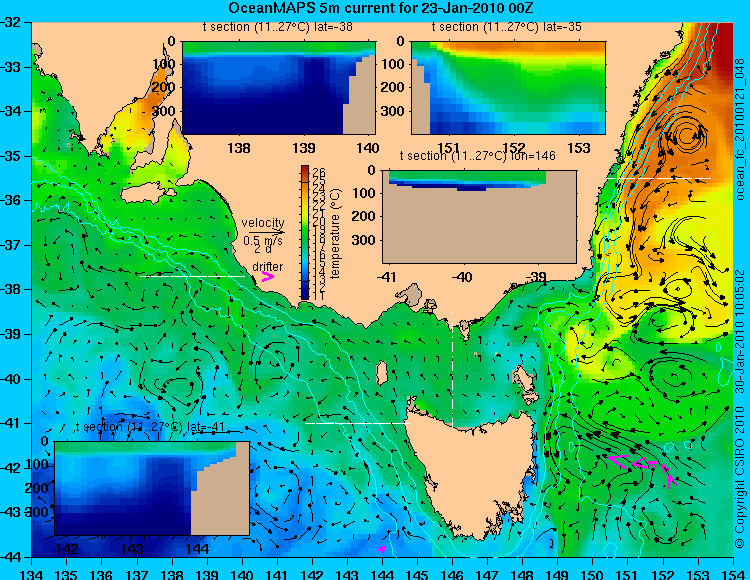This screenshot has height=580, width=750.
Task: Click the circular eddy near 153 east, -34.5
Action: pyautogui.click(x=687, y=135)
